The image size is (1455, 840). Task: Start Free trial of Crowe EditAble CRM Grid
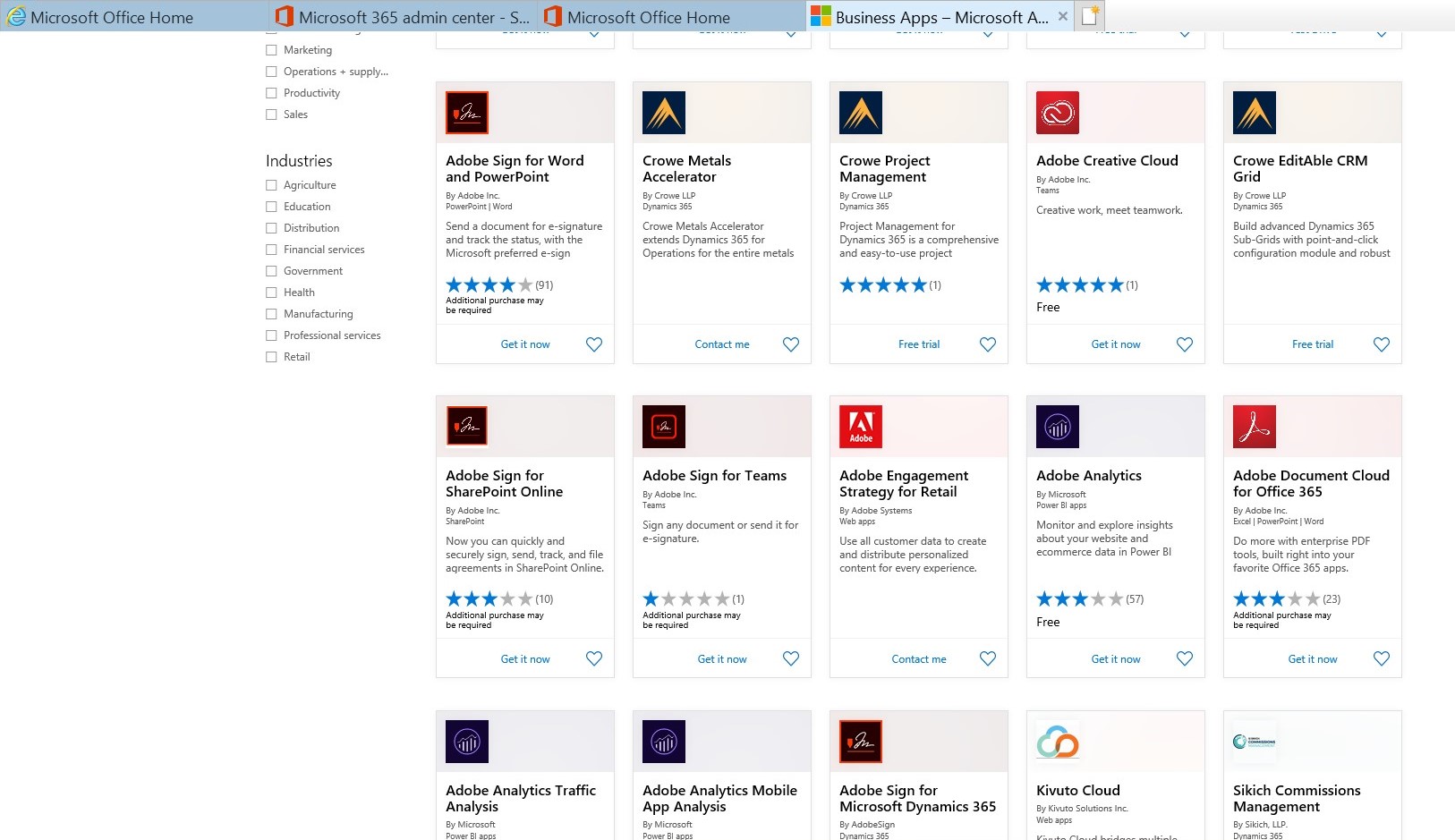pyautogui.click(x=1313, y=344)
